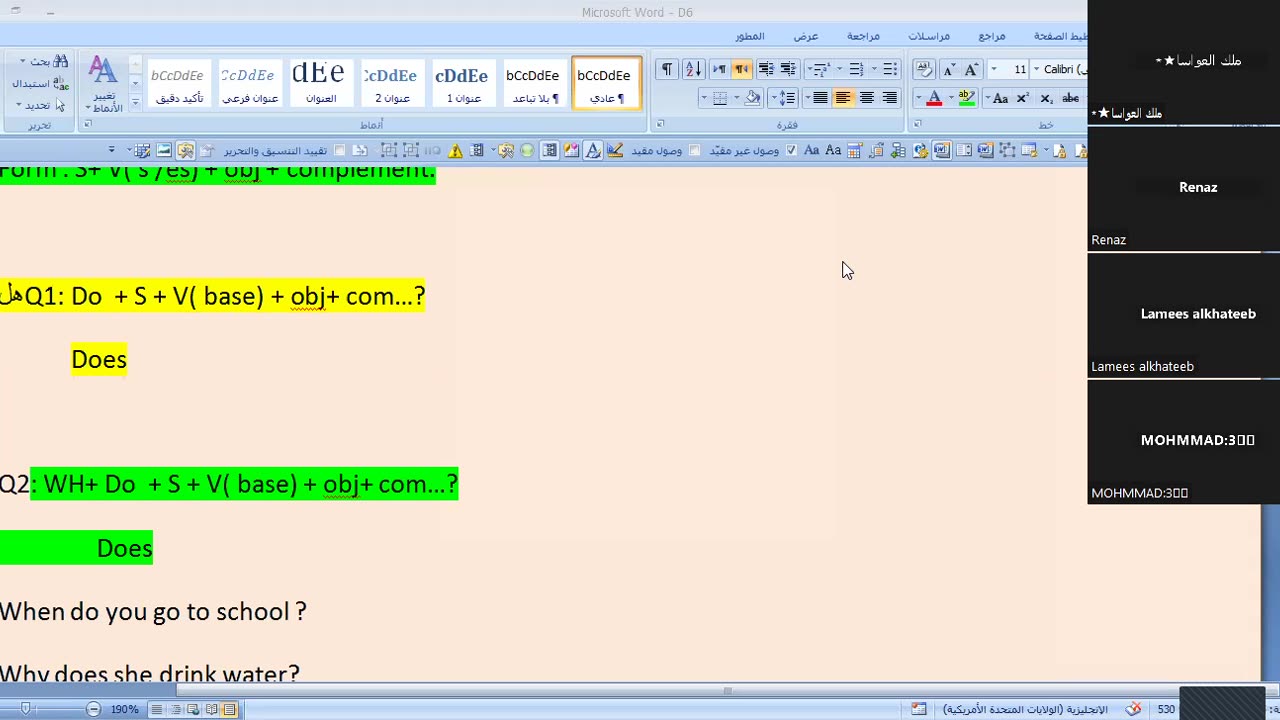Switch to Full Screen Reading view
Image resolution: width=1280 pixels, height=720 pixels.
211,709
